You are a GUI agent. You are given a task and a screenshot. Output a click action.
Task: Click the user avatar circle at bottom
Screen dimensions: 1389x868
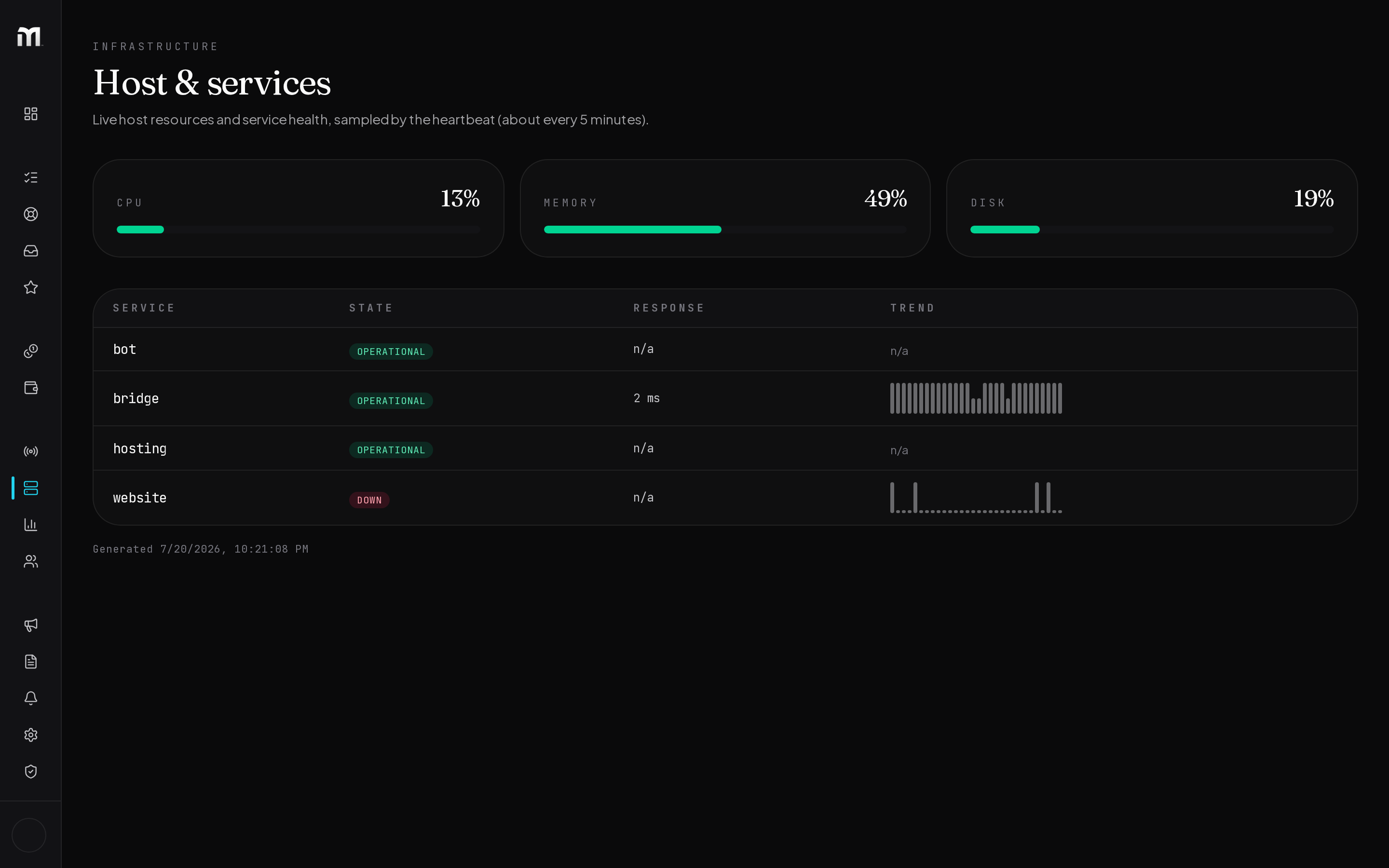tap(29, 835)
